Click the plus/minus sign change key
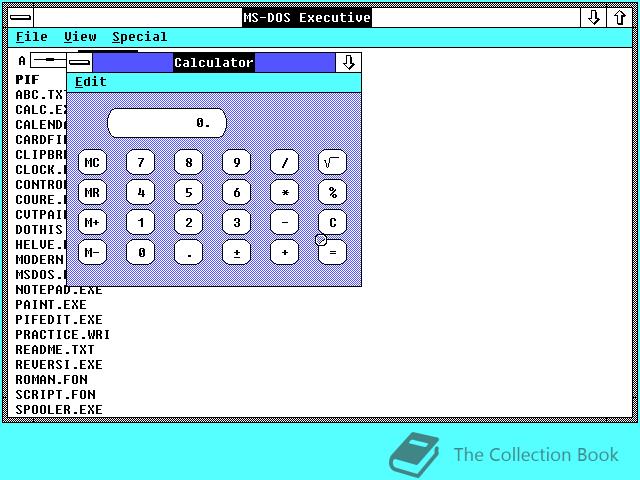 point(237,252)
